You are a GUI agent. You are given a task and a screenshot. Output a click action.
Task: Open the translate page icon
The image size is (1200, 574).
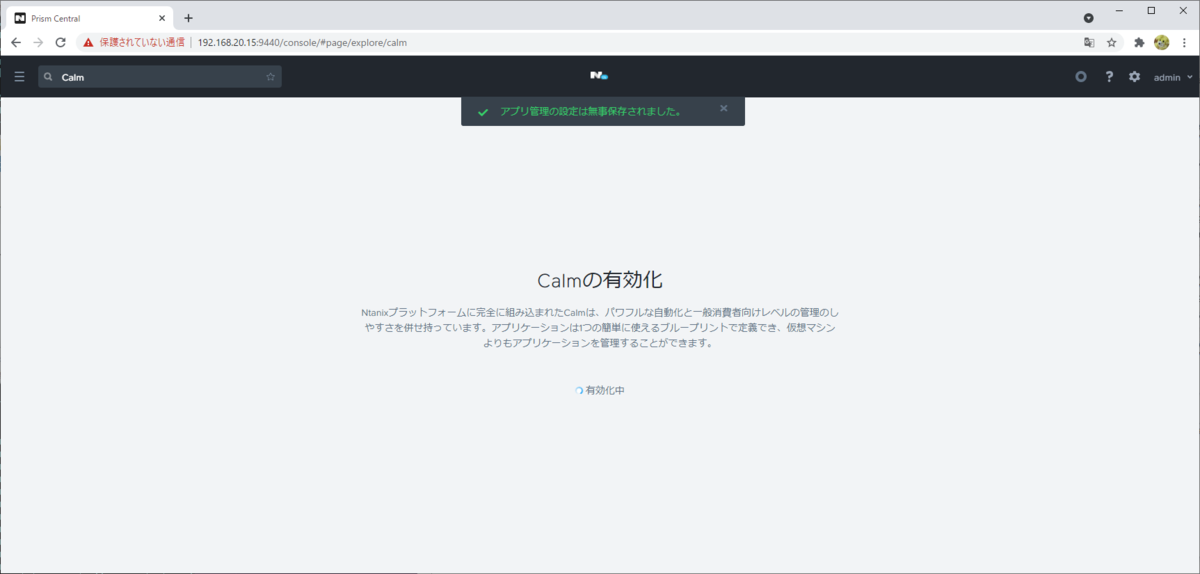[x=1090, y=43]
